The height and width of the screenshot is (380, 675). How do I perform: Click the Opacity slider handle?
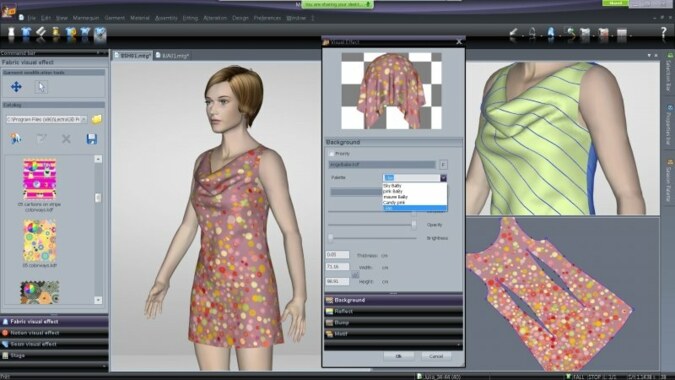click(x=414, y=225)
